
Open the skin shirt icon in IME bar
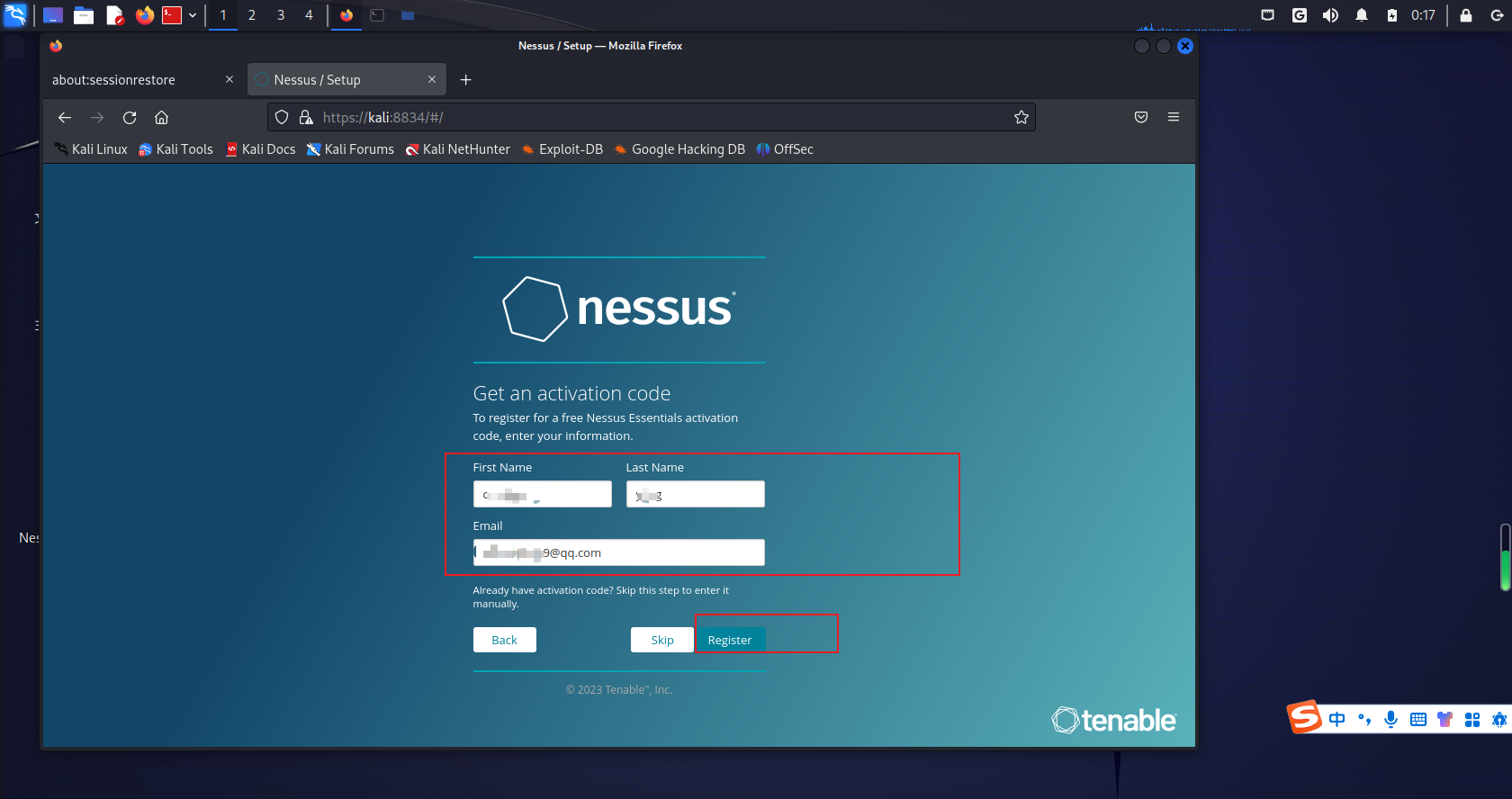(1445, 720)
